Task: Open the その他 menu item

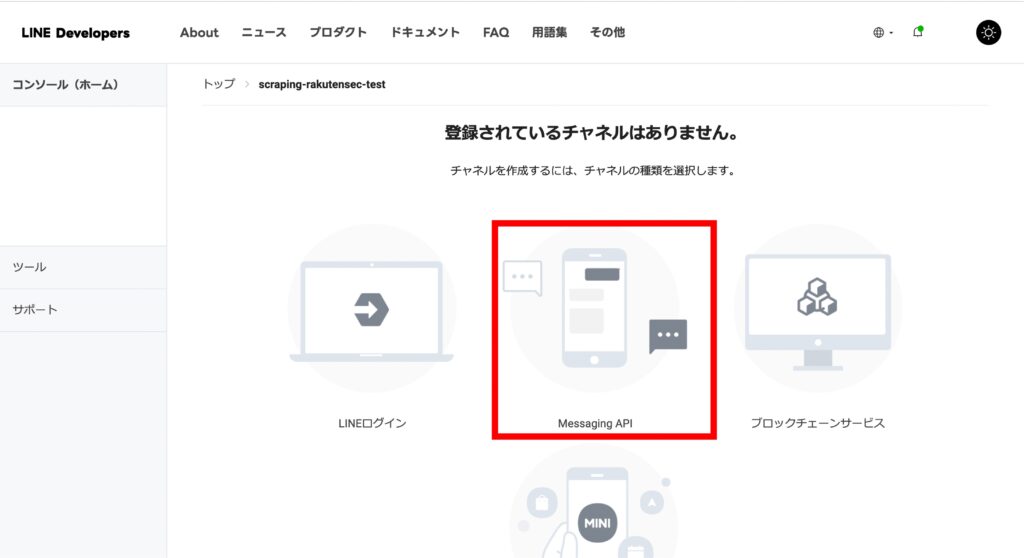Action: tap(607, 32)
